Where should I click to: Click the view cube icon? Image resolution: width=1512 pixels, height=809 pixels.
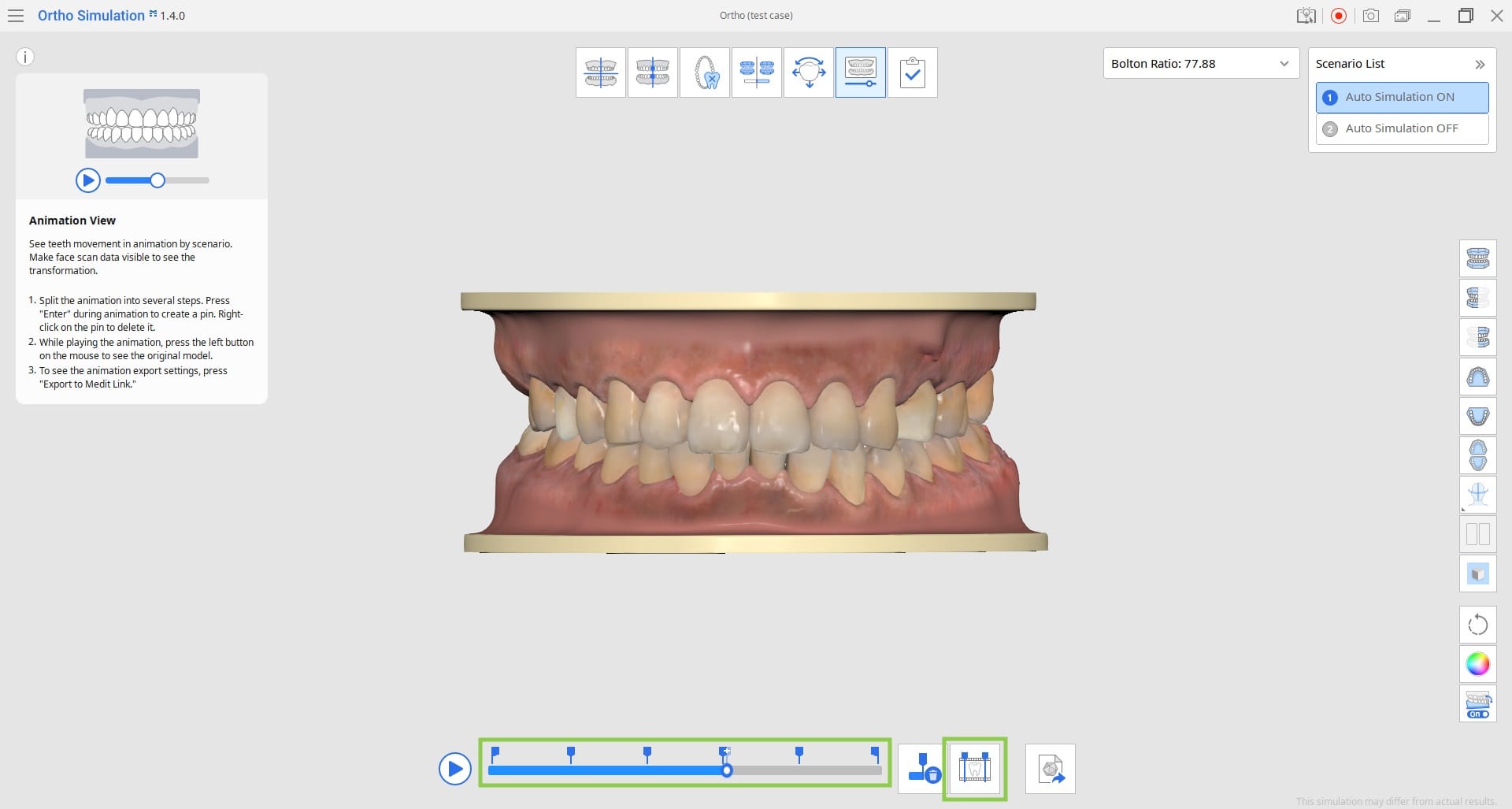[x=1478, y=573]
